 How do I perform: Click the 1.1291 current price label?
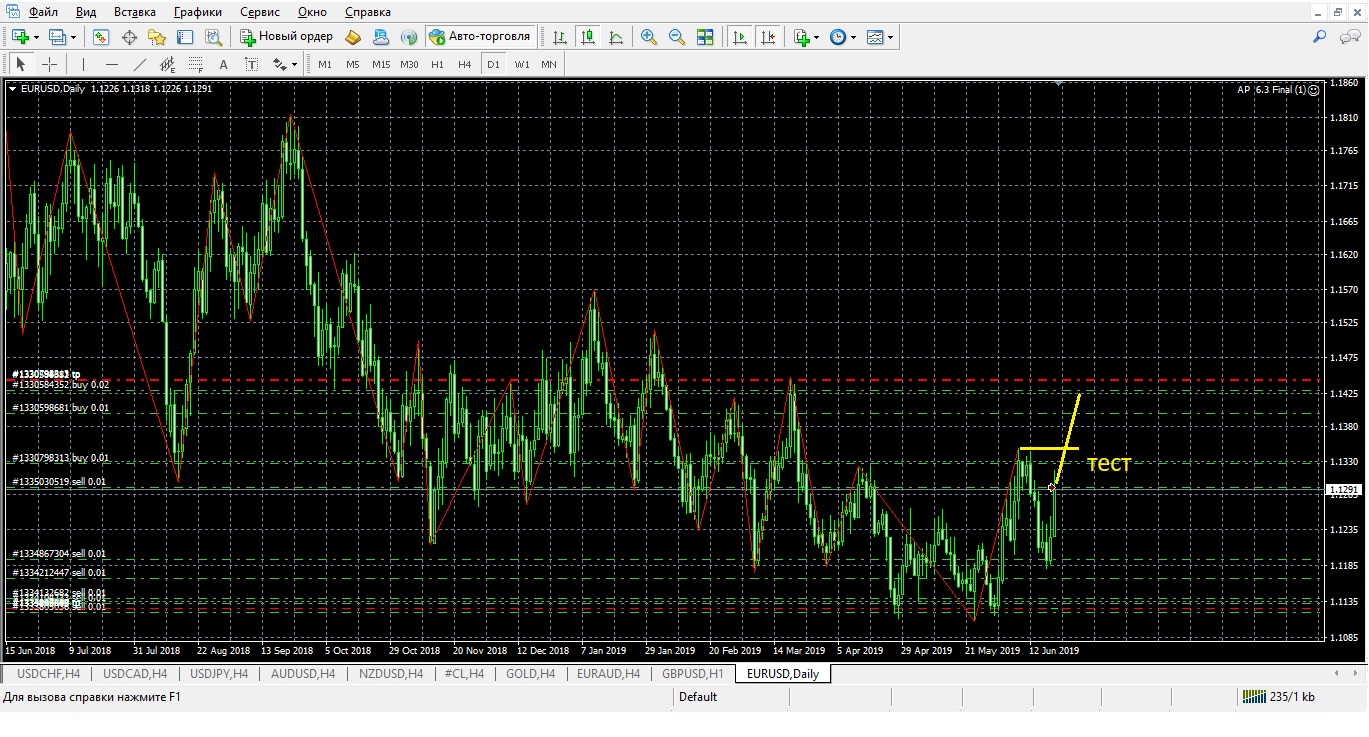tap(1342, 490)
